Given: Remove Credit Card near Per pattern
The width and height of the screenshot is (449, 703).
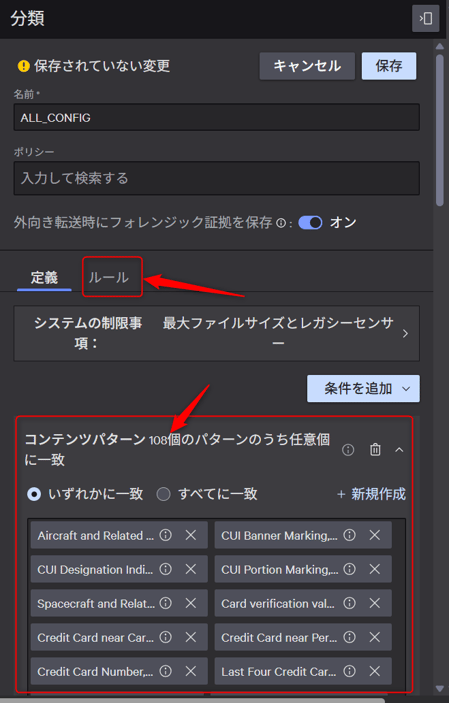Looking at the screenshot, I should pyautogui.click(x=375, y=637).
